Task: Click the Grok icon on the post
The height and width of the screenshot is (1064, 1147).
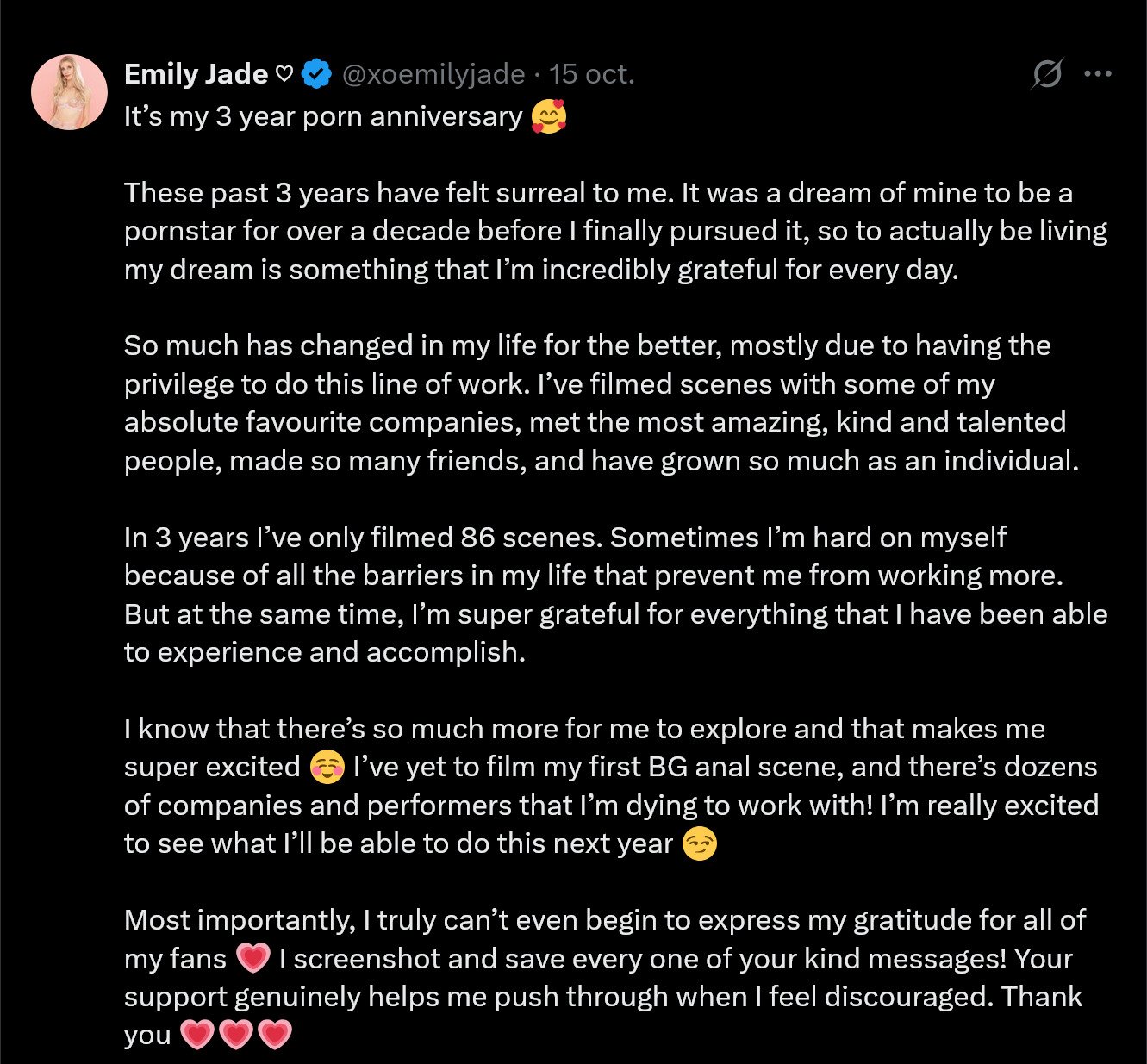Action: (1047, 74)
